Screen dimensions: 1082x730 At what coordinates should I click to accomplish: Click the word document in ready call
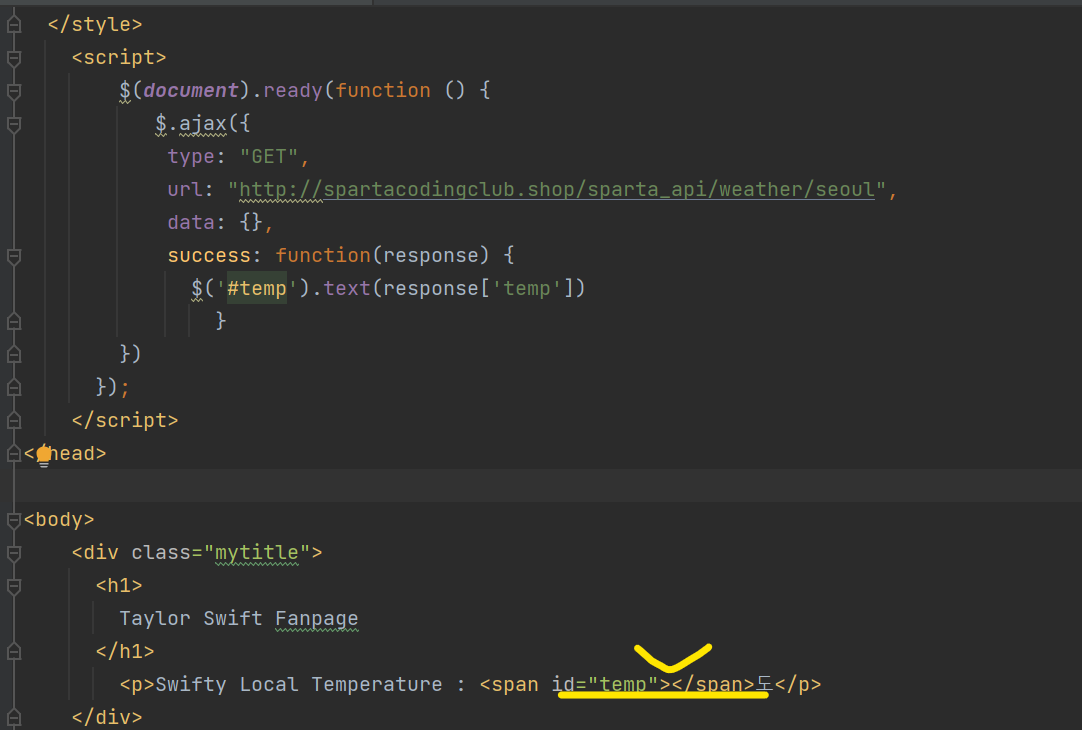pos(191,90)
